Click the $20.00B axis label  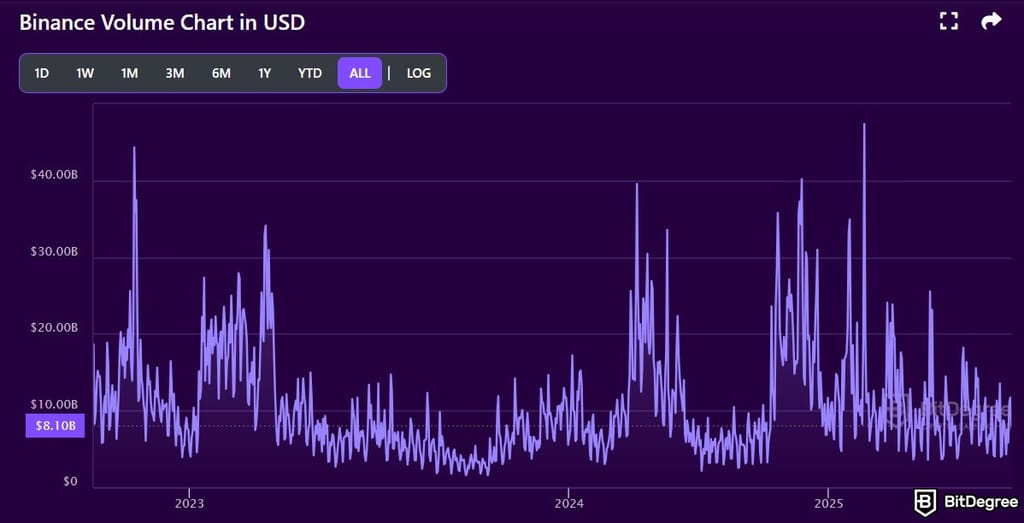pyautogui.click(x=54, y=329)
